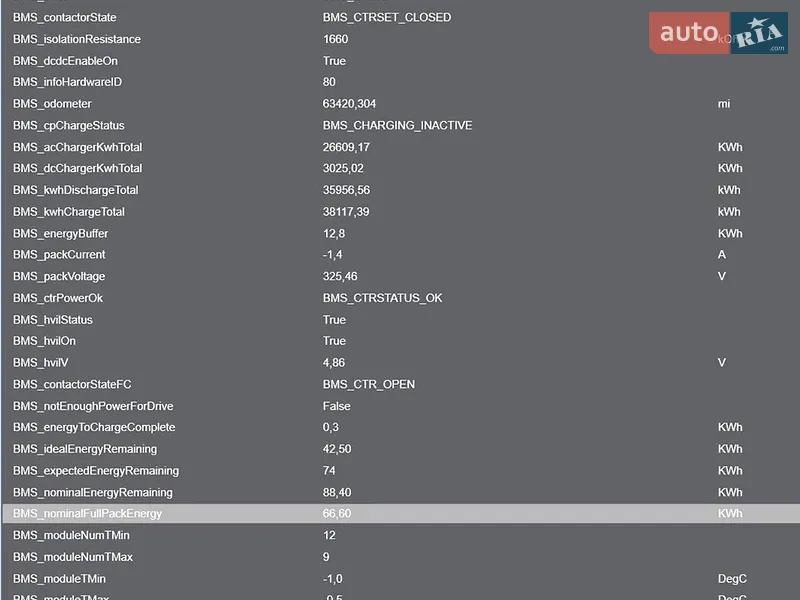Image resolution: width=800 pixels, height=600 pixels.
Task: Select the BMS_nominalFullPackEnergy row
Action: [x=401, y=513]
